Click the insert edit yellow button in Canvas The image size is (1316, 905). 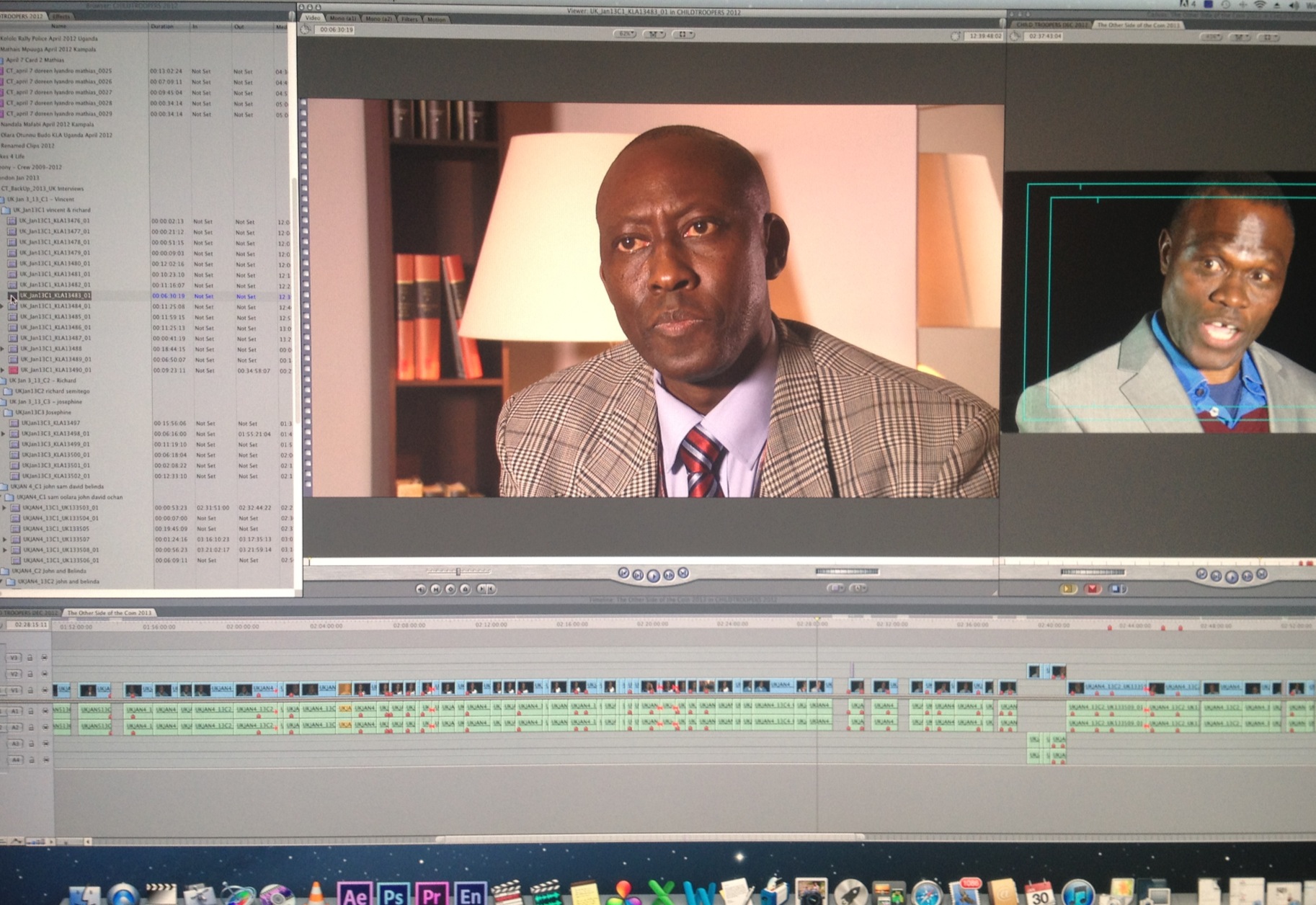click(1069, 589)
